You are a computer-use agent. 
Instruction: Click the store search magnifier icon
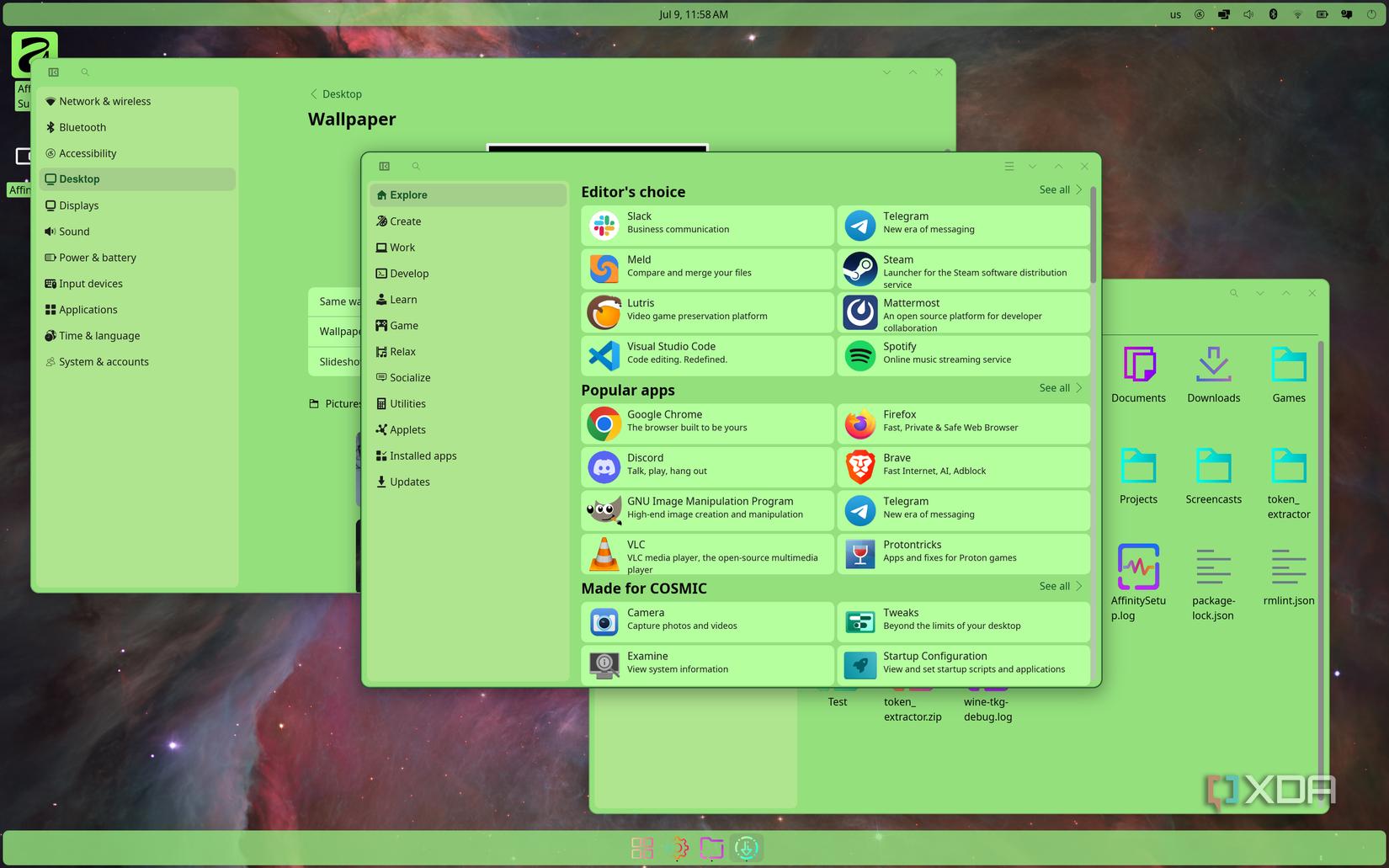416,166
